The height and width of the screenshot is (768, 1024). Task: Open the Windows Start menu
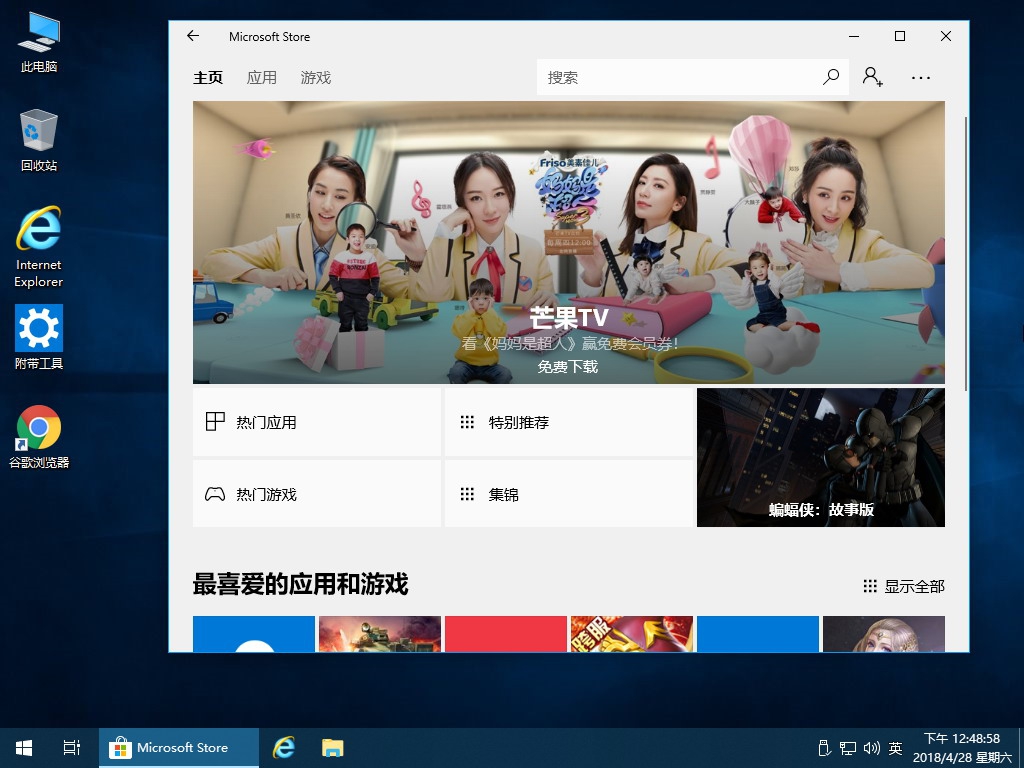(24, 748)
